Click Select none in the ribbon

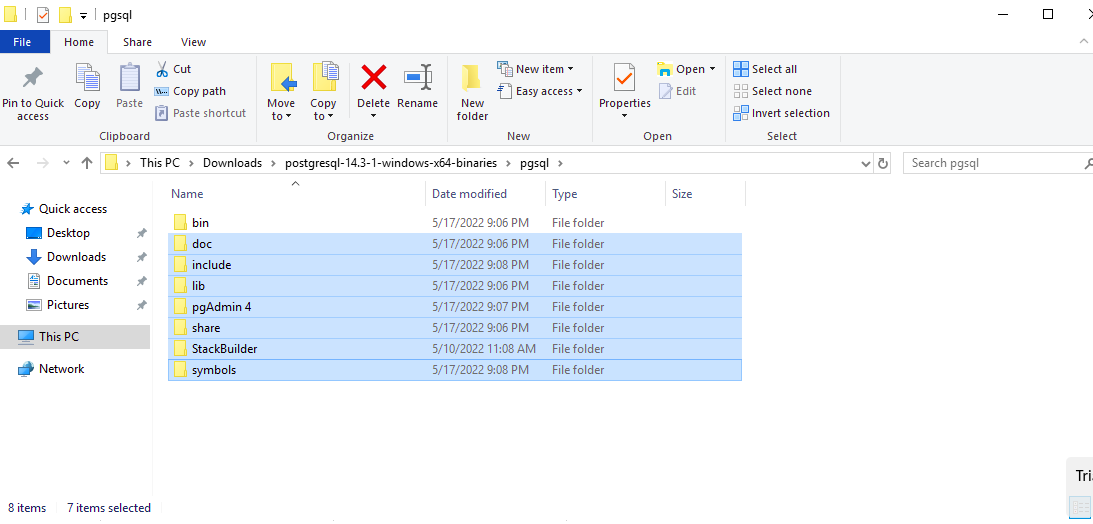click(772, 91)
